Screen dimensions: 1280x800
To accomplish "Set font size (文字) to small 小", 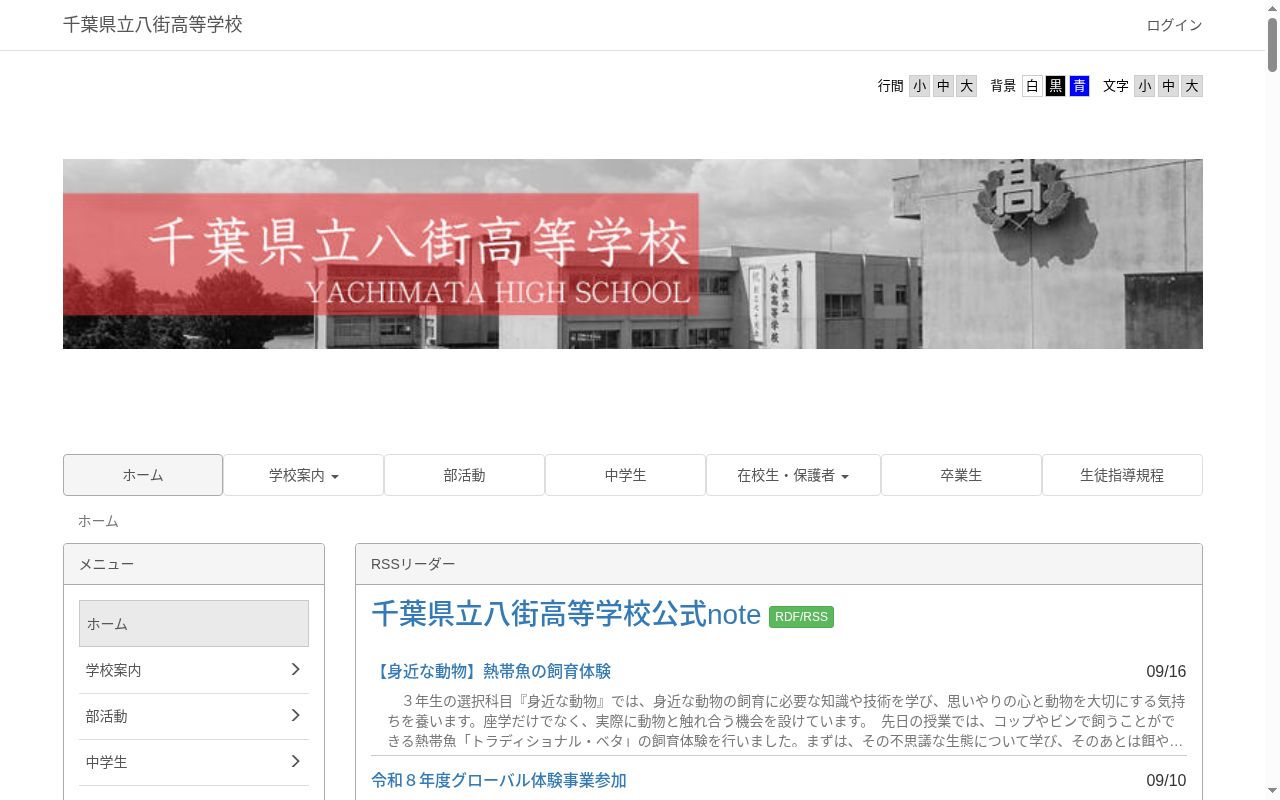I will [x=1144, y=86].
